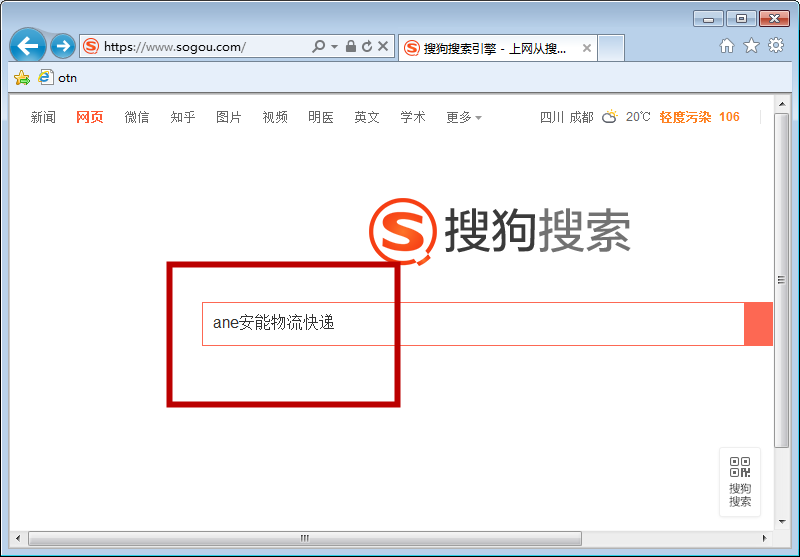The image size is (800, 557).
Task: Open the 轻度污染 106 air quality link
Action: click(699, 117)
